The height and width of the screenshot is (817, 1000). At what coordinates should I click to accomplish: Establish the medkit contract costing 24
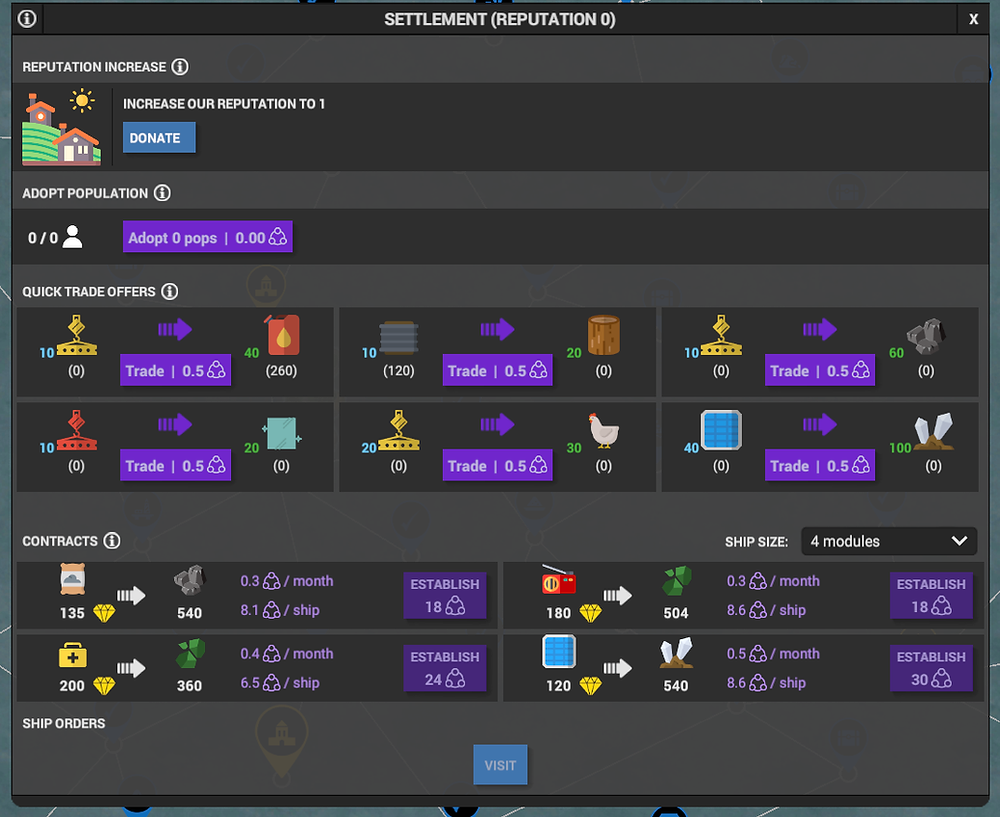coord(445,668)
